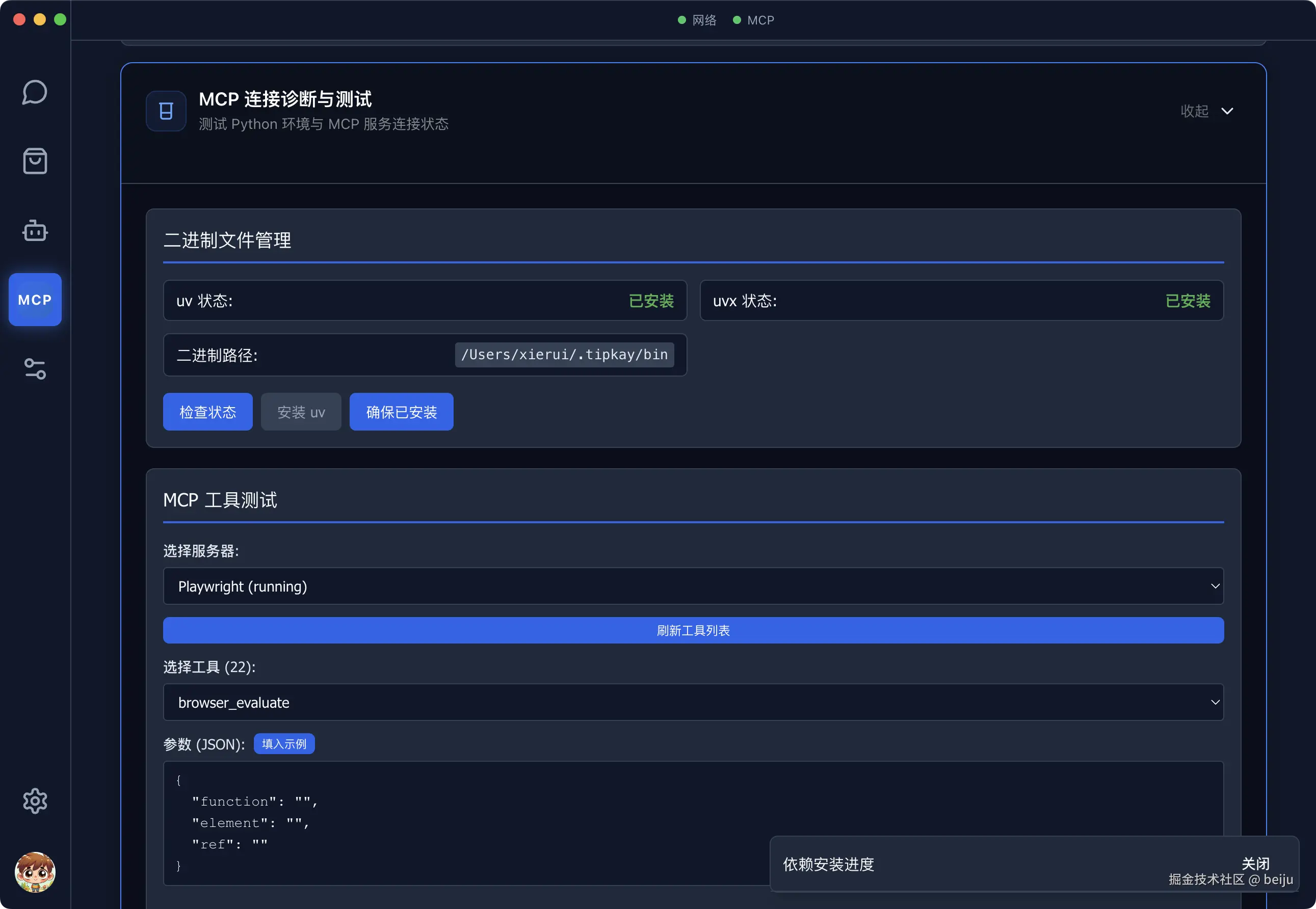This screenshot has height=909, width=1316.
Task: Open the browser_evaluate tool selection dropdown
Action: [x=693, y=702]
